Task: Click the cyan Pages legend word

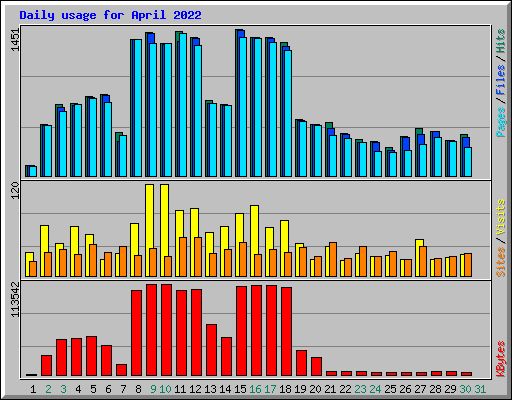Action: point(500,122)
